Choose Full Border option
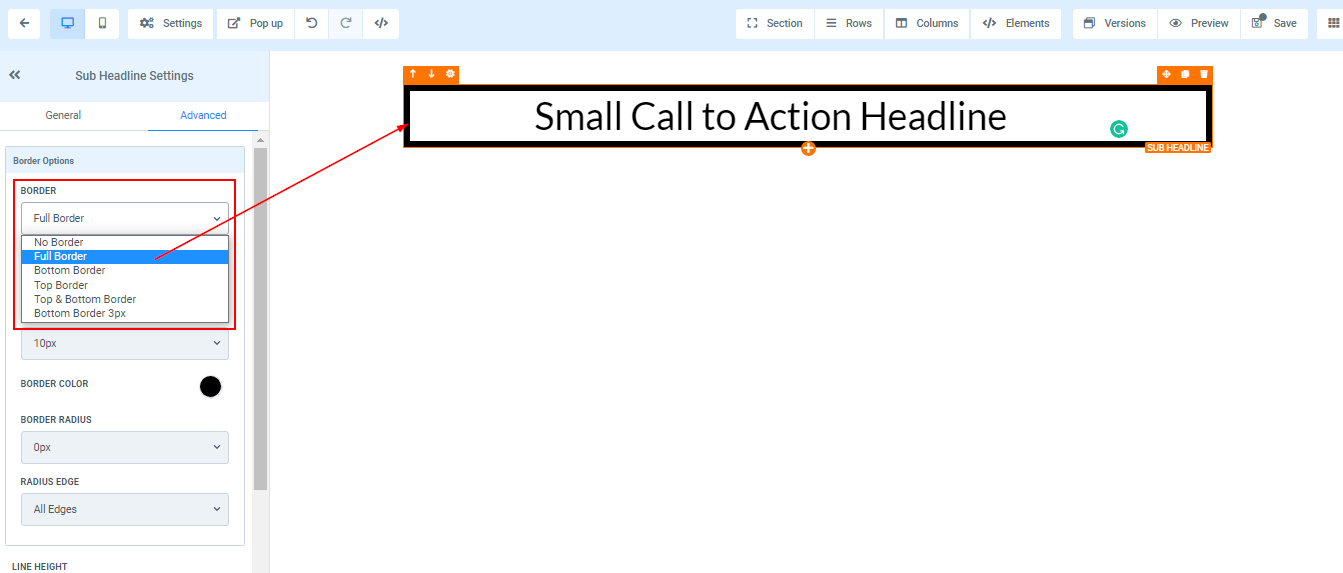 coord(125,256)
